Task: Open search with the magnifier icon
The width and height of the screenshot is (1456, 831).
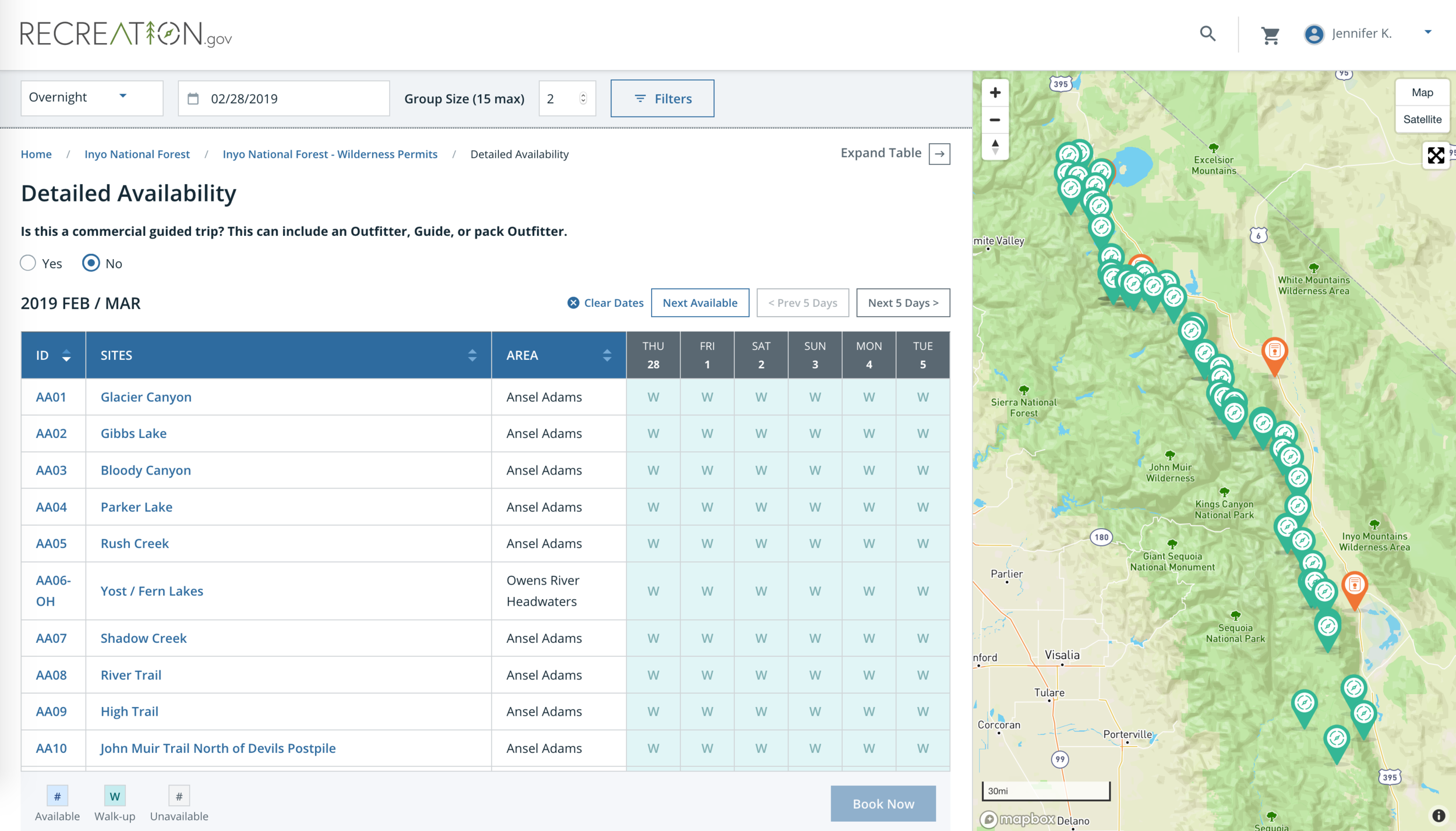Action: point(1207,34)
